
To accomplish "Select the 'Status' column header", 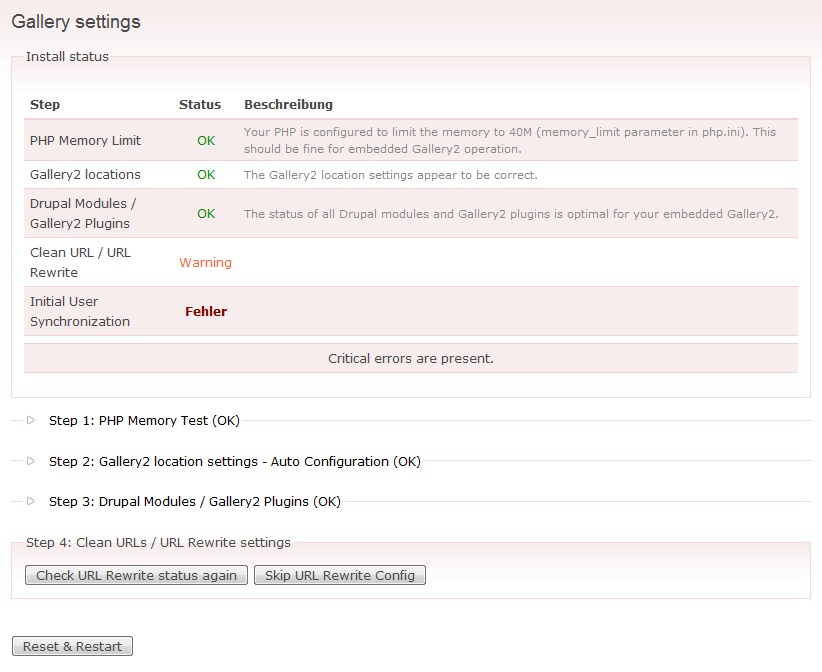I will 200,105.
